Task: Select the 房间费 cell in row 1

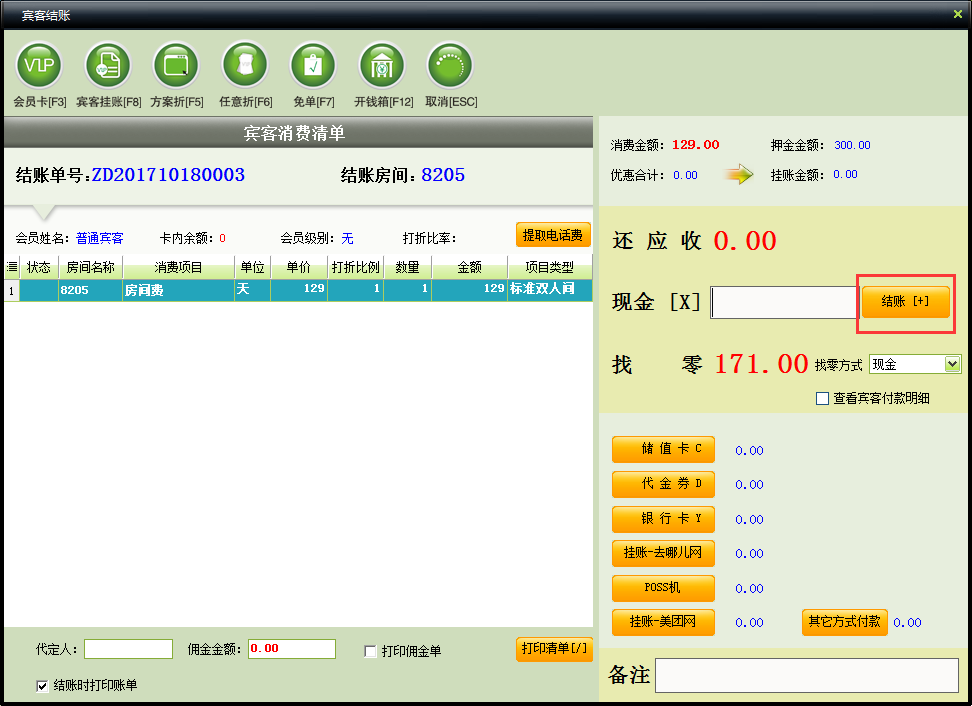Action: point(179,290)
